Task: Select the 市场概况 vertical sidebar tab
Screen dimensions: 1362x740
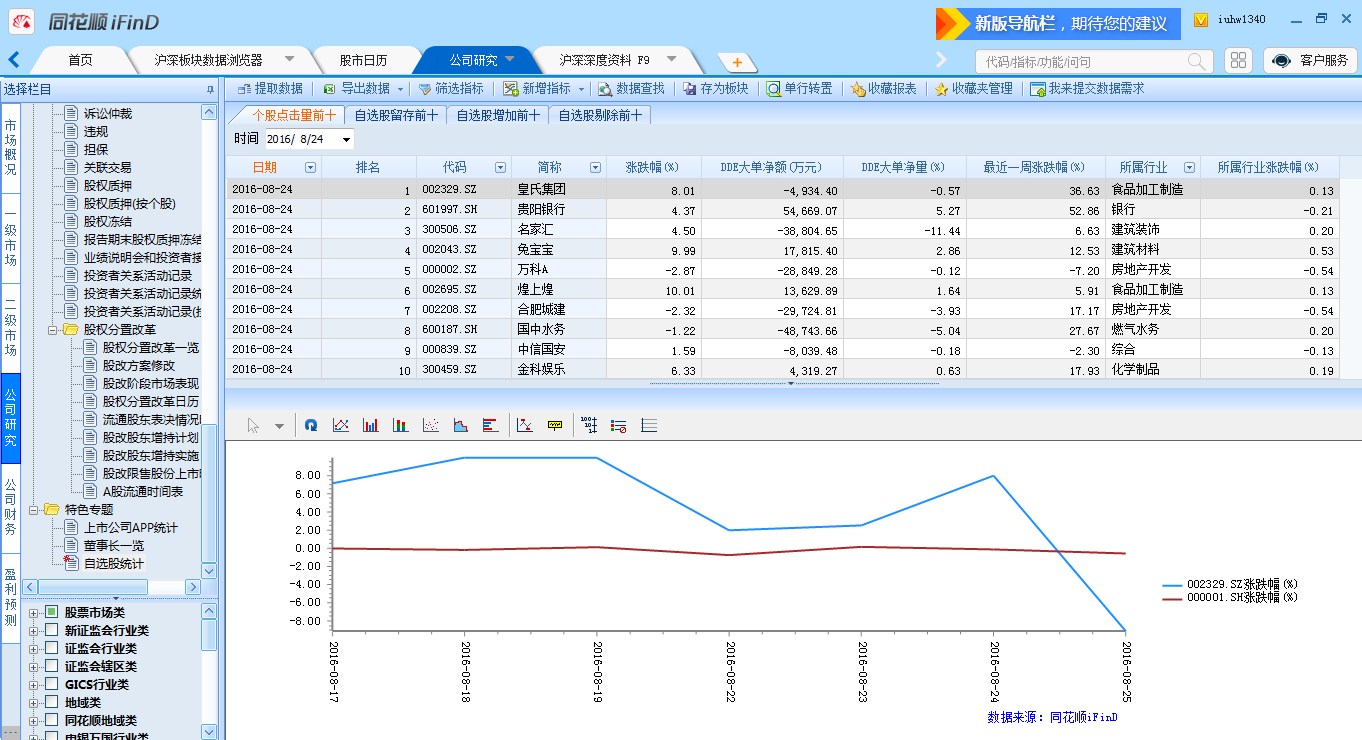Action: tap(10, 148)
